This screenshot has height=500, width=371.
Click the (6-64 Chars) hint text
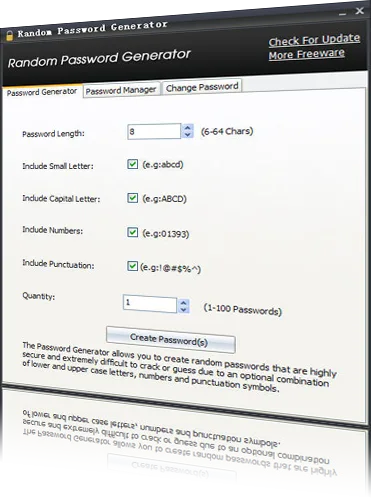tap(227, 131)
